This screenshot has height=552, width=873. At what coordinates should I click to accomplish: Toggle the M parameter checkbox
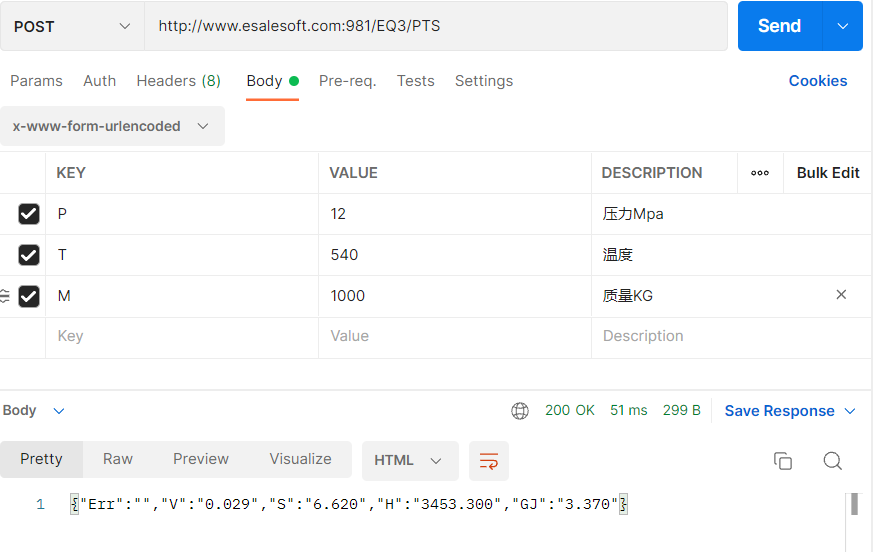coord(29,296)
